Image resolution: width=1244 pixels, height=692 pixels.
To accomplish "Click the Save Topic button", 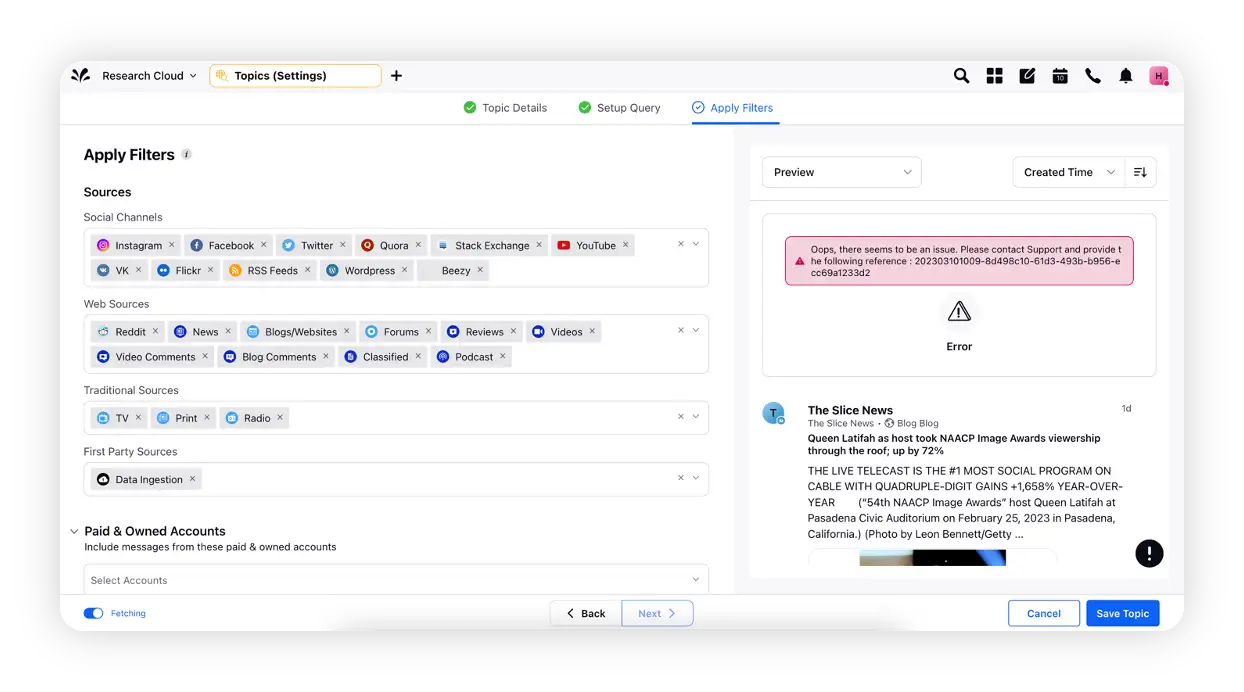I will tap(1122, 613).
